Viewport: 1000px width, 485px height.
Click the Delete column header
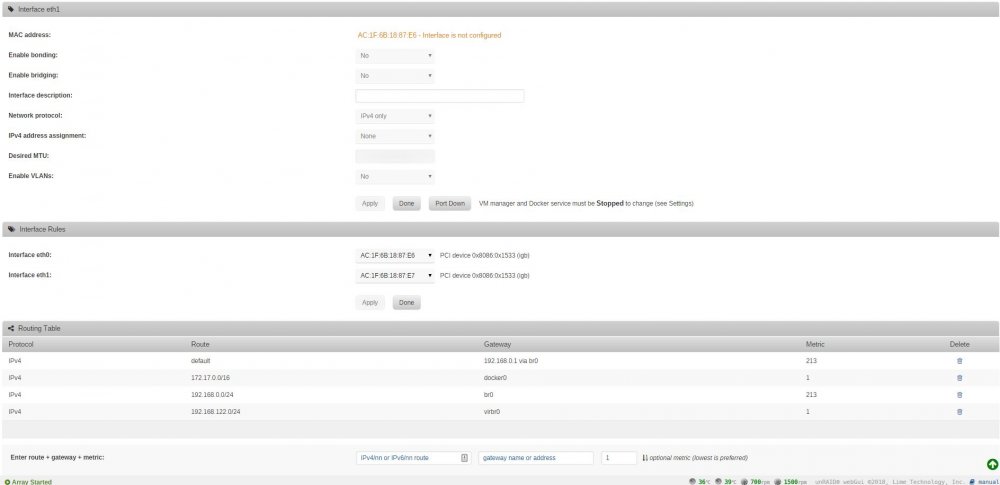tap(959, 345)
